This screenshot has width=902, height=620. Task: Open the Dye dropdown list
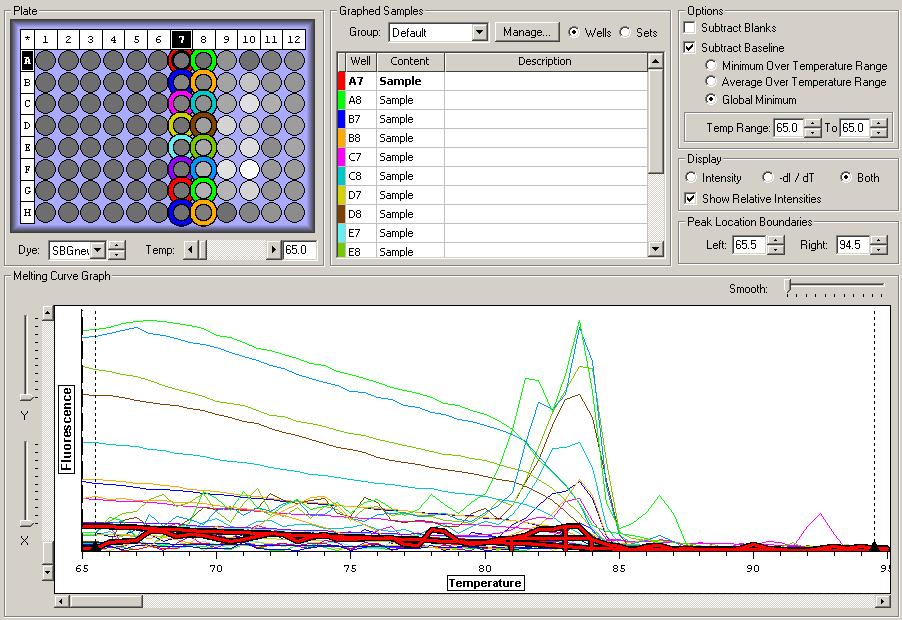click(98, 250)
